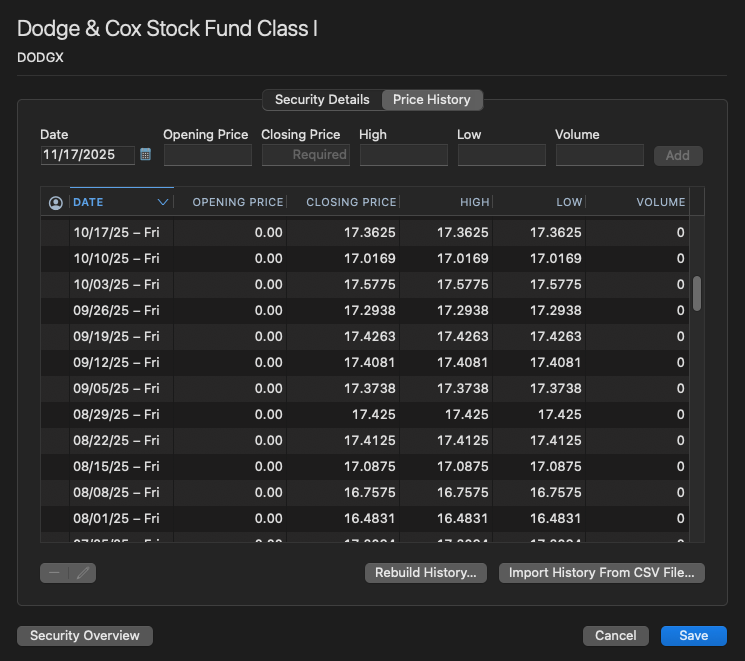Click the Add price button

[x=678, y=155]
